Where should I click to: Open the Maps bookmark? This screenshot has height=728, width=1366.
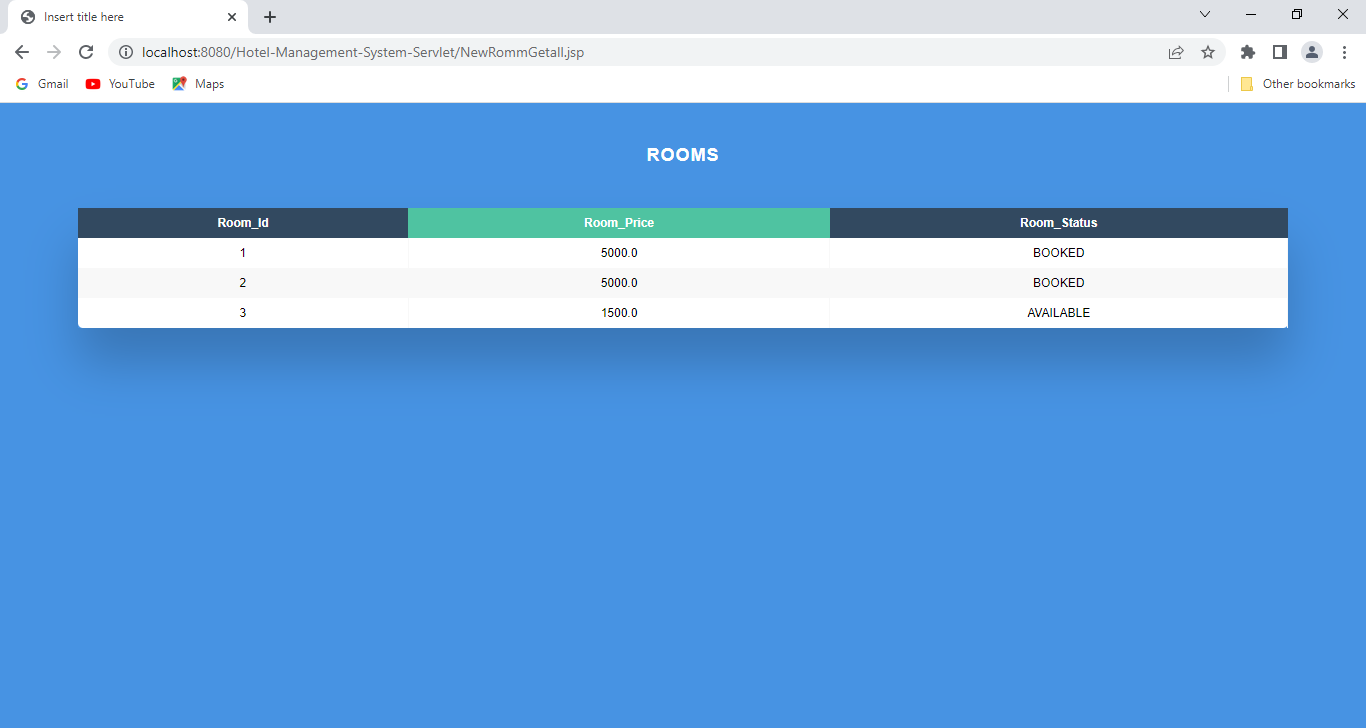coord(198,84)
